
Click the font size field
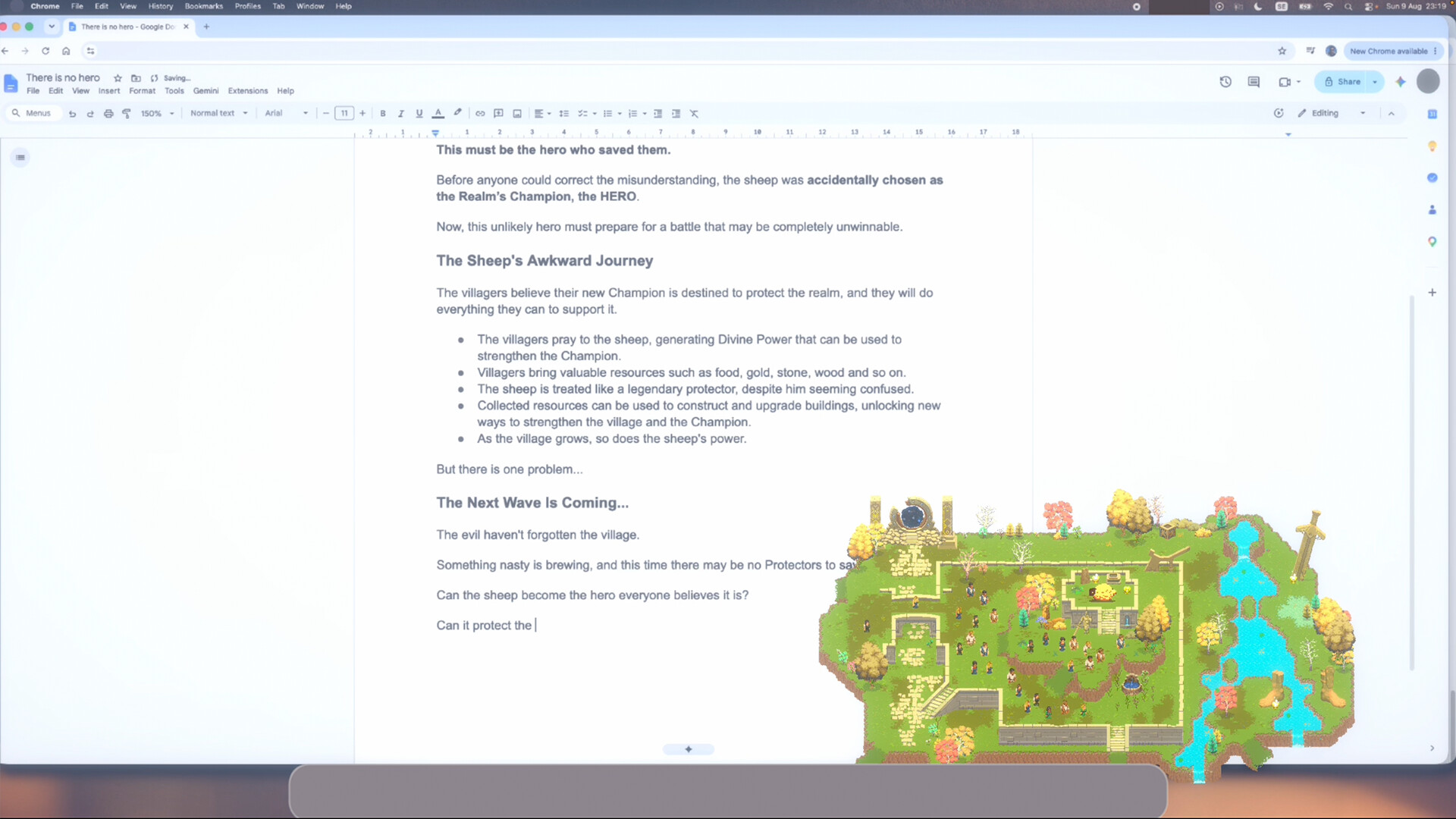pos(344,114)
